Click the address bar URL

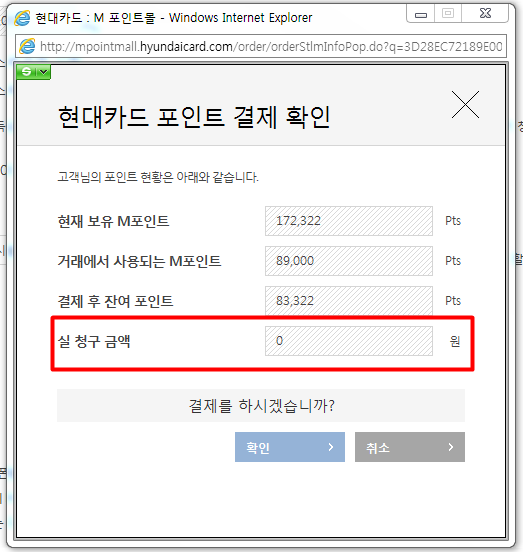pos(271,46)
